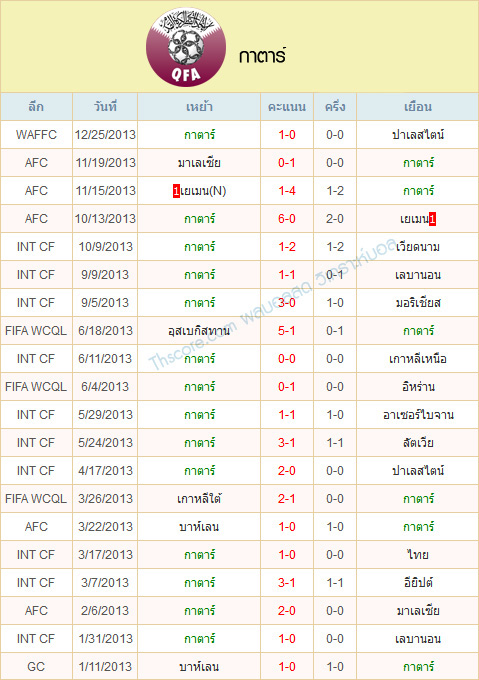
Task: Select away team ปาเลสไตน์ on 4/17/2013
Action: (418, 471)
